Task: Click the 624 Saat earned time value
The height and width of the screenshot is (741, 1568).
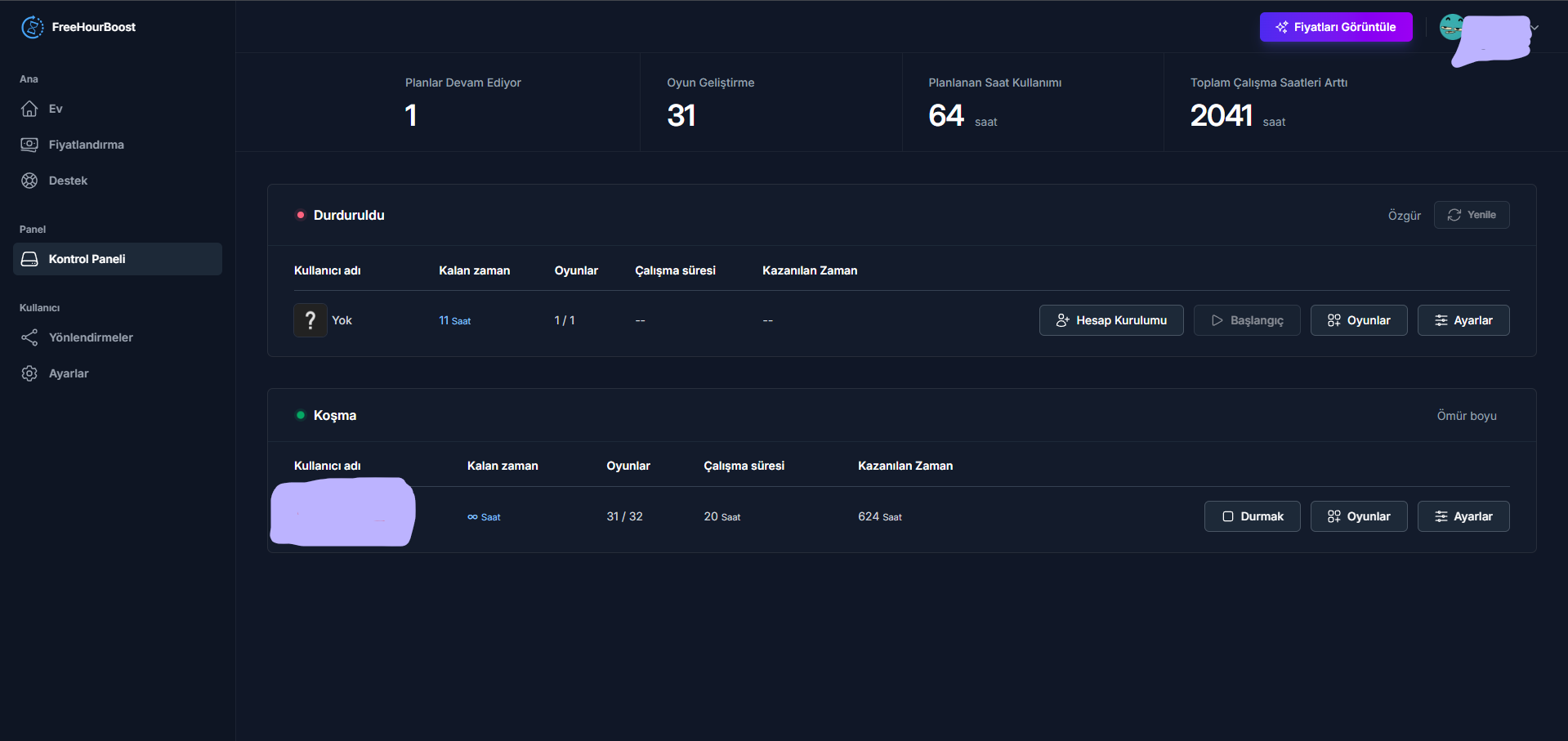Action: [880, 516]
